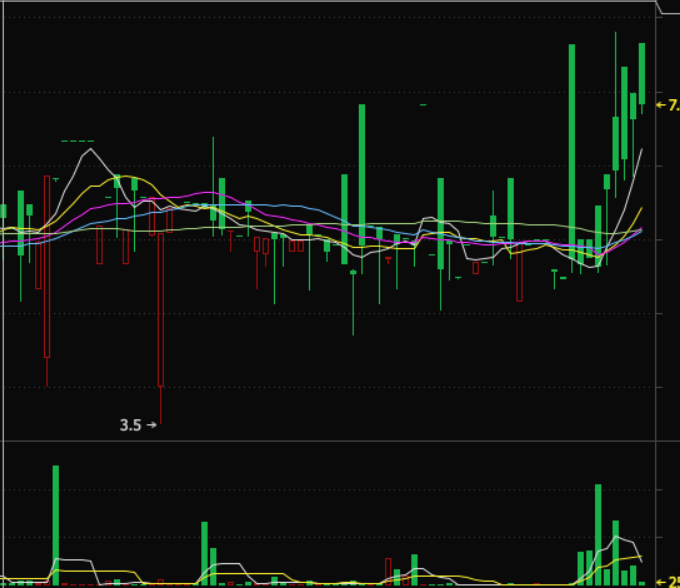This screenshot has width=680, height=588.
Task: Click the tallest green bar in the volume panel
Action: pyautogui.click(x=56, y=525)
